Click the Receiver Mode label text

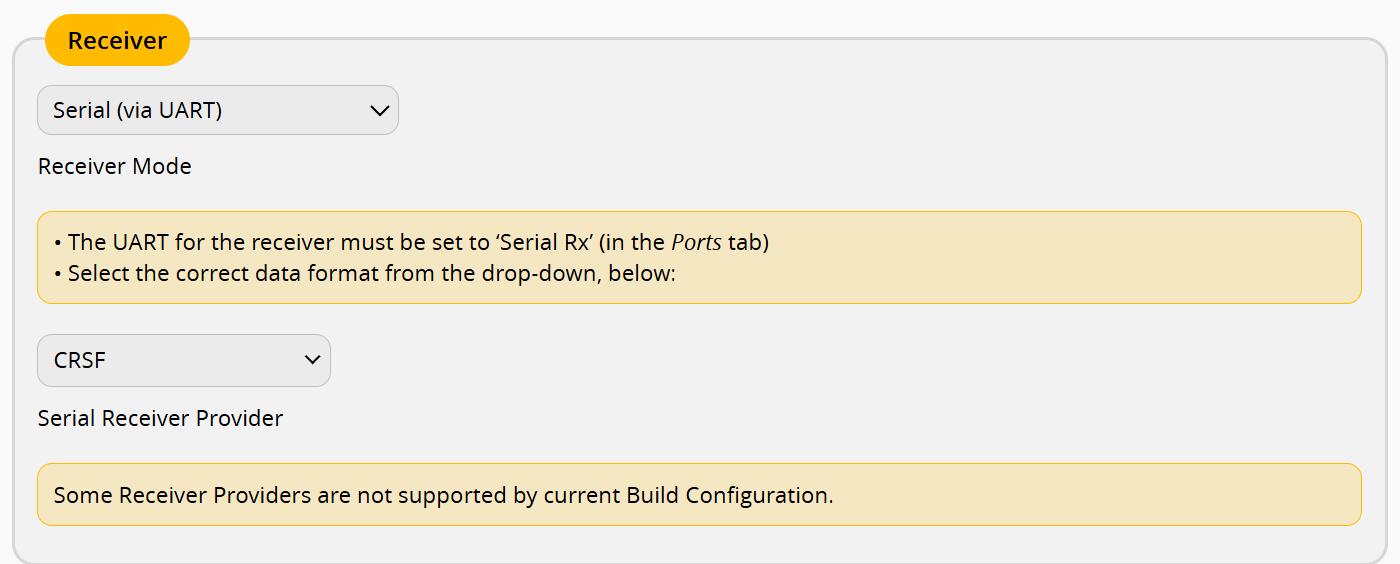coord(114,166)
